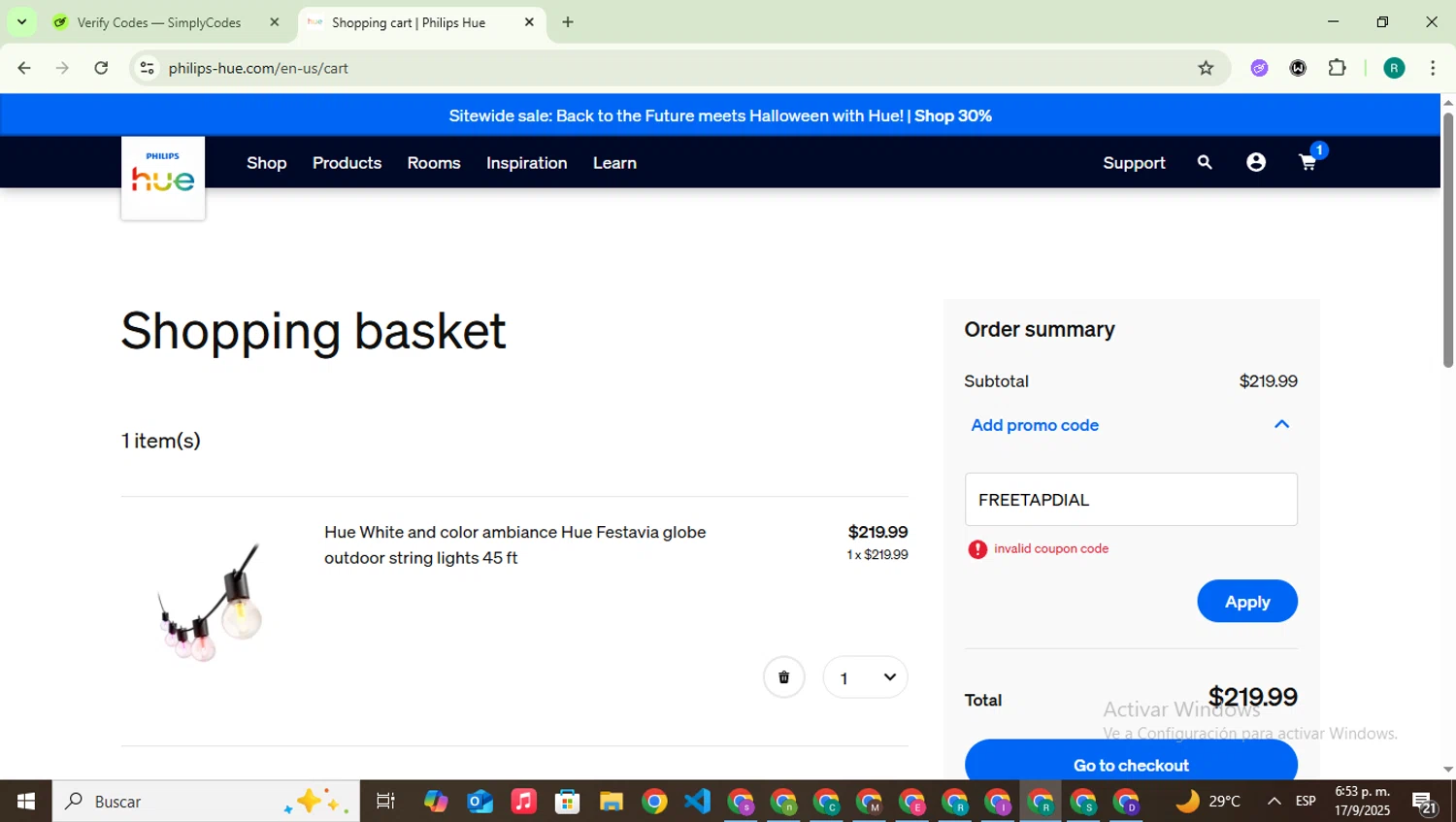Open Outlook from taskbar
This screenshot has height=822, width=1456.
coord(480,802)
